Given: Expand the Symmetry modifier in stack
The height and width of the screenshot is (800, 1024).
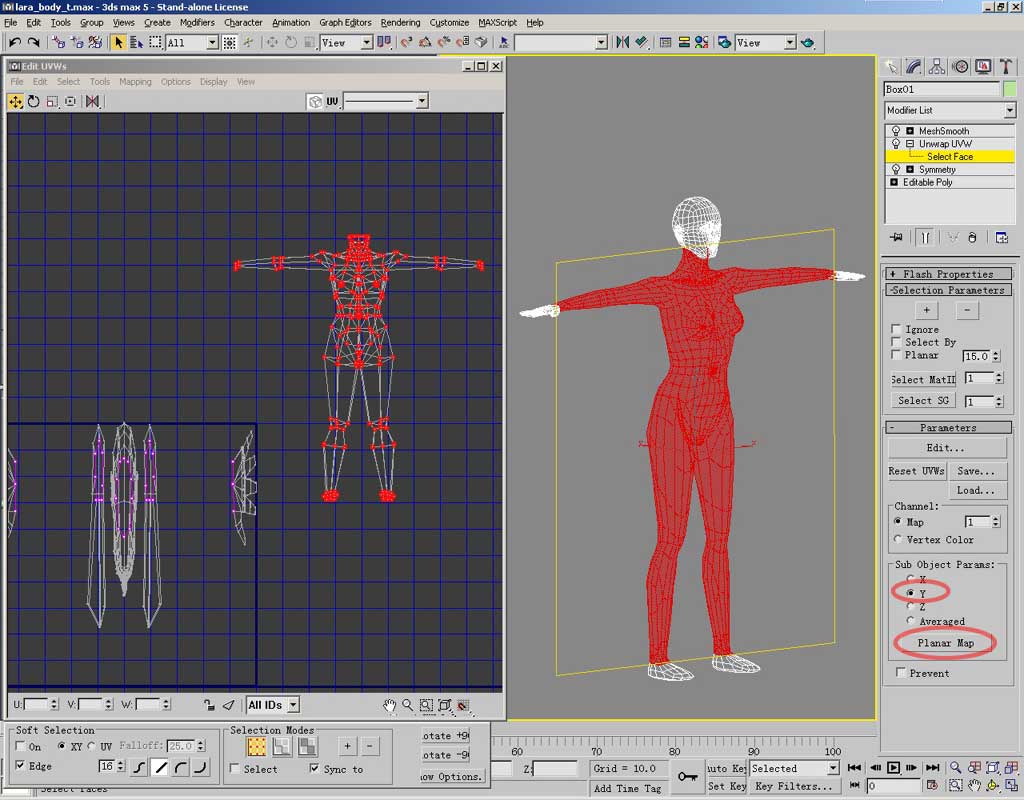Looking at the screenshot, I should (x=910, y=170).
